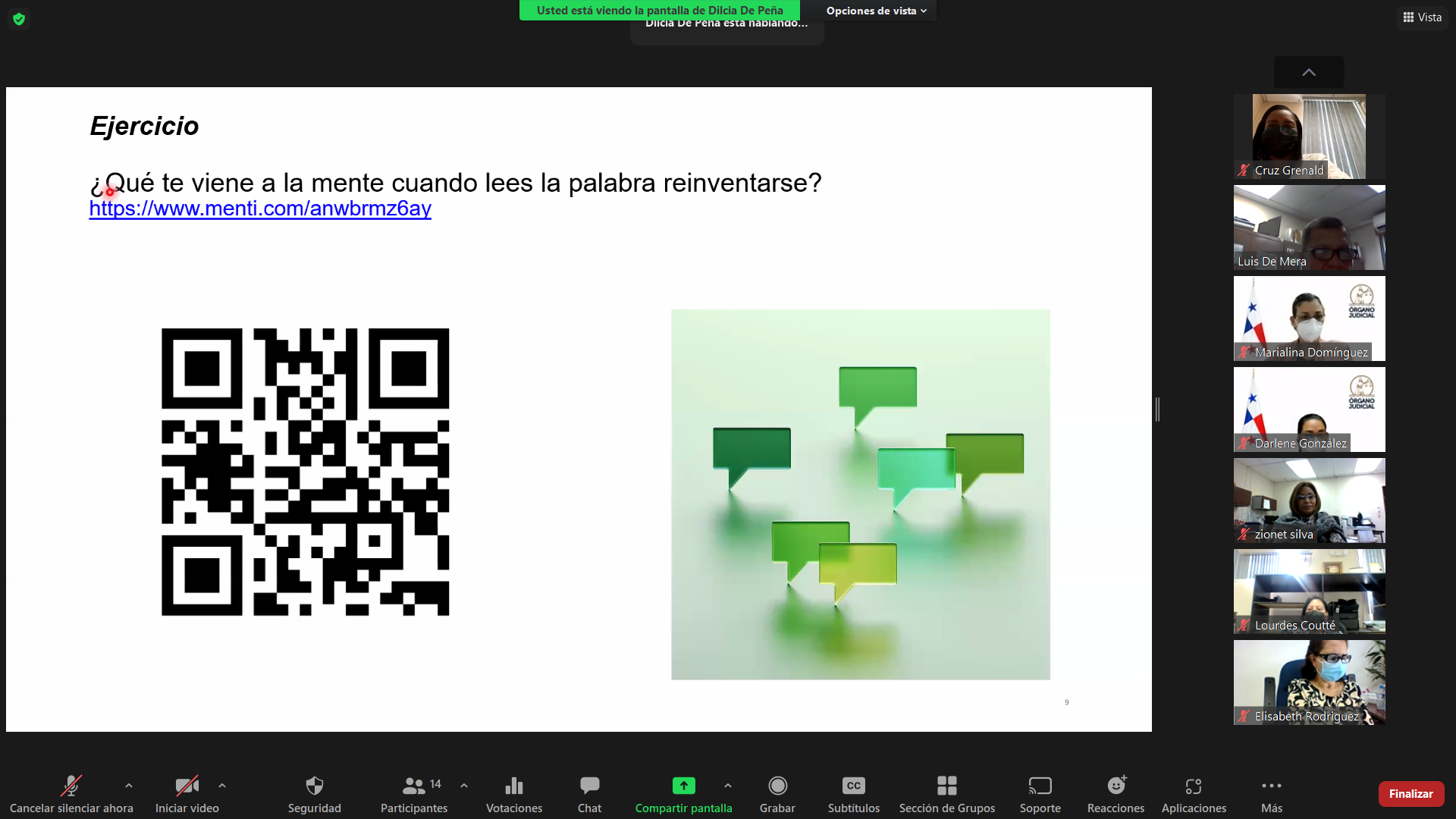This screenshot has height=819, width=1456.
Task: Open the Más more options menu
Action: (x=1272, y=794)
